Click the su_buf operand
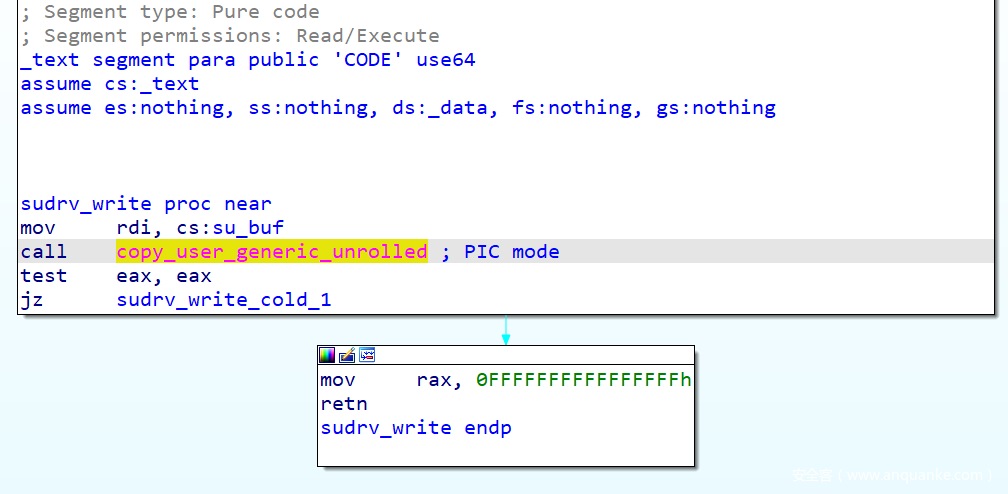The image size is (1008, 494). [x=249, y=228]
